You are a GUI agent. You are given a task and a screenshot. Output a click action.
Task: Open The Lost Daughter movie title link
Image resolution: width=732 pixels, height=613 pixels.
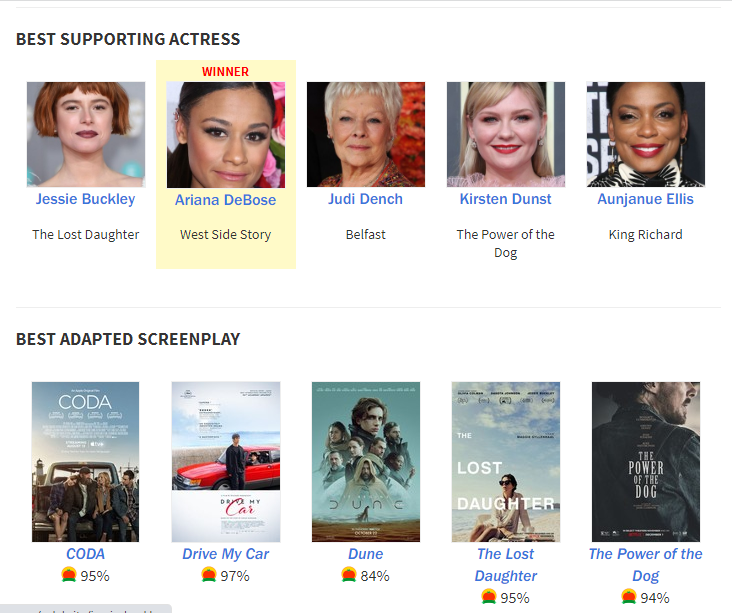click(x=506, y=565)
